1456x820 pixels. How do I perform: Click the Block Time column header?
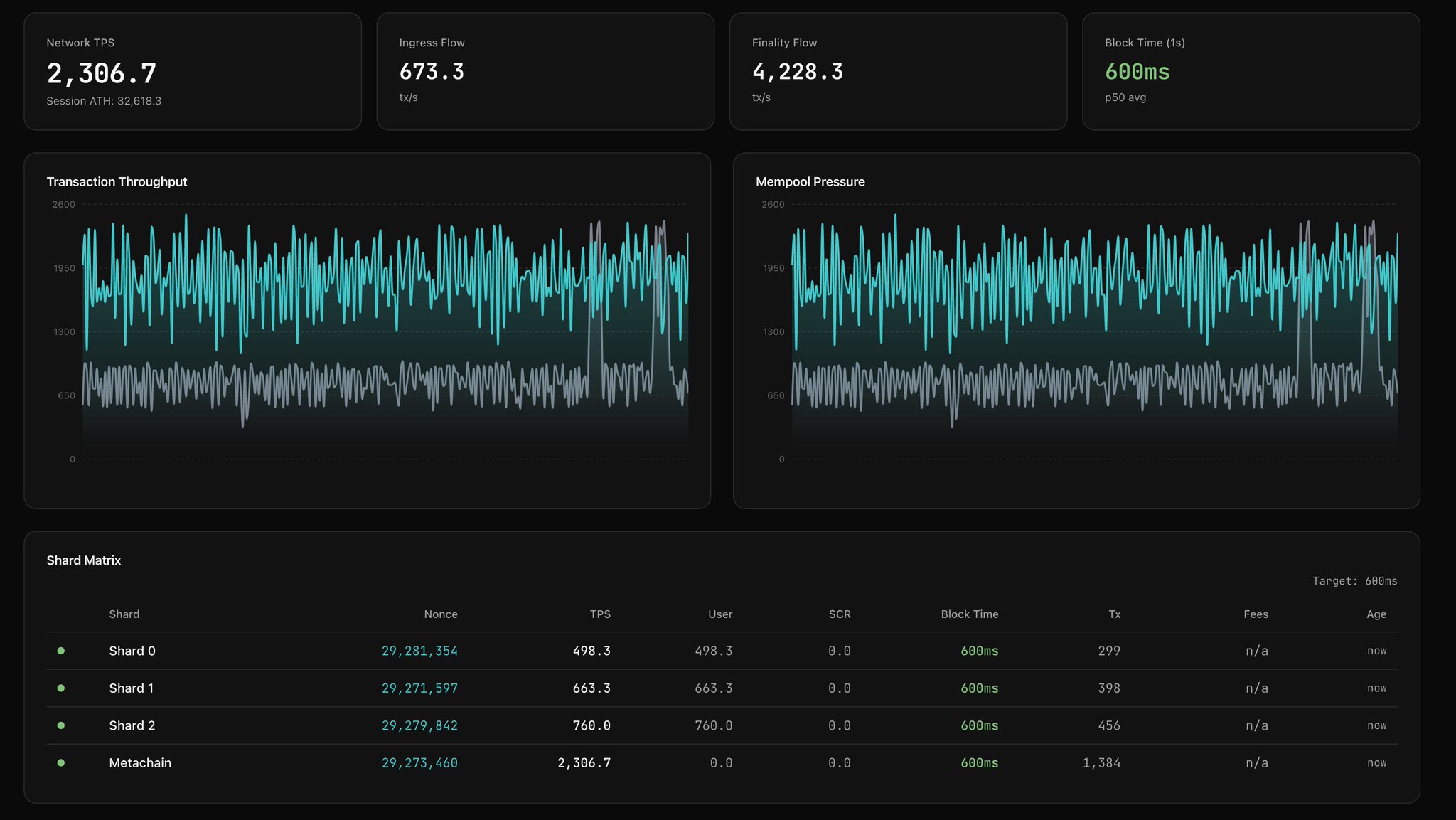coord(969,614)
